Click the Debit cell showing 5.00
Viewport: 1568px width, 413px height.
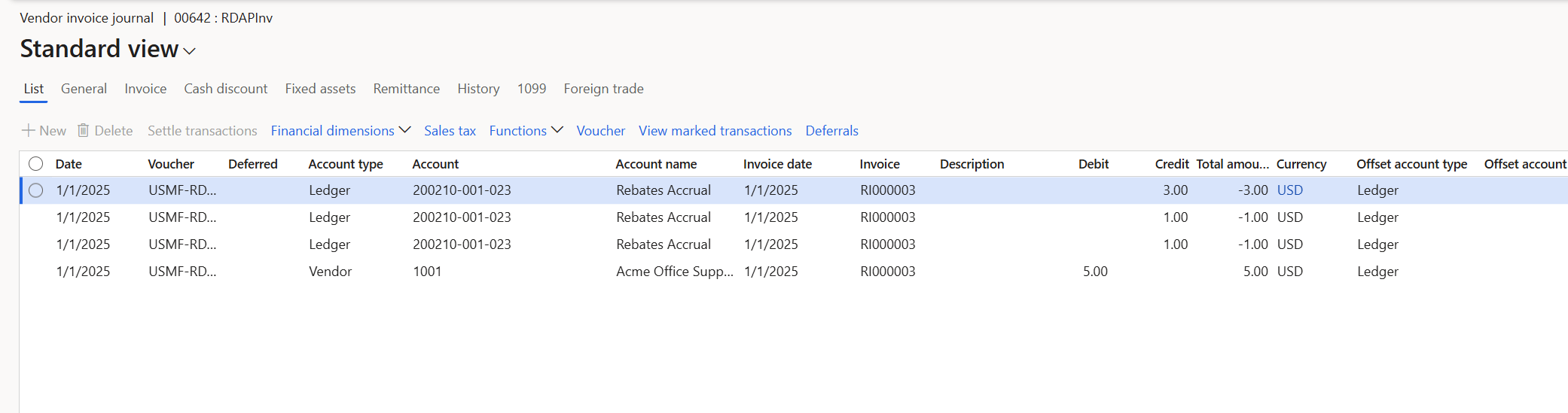1095,272
